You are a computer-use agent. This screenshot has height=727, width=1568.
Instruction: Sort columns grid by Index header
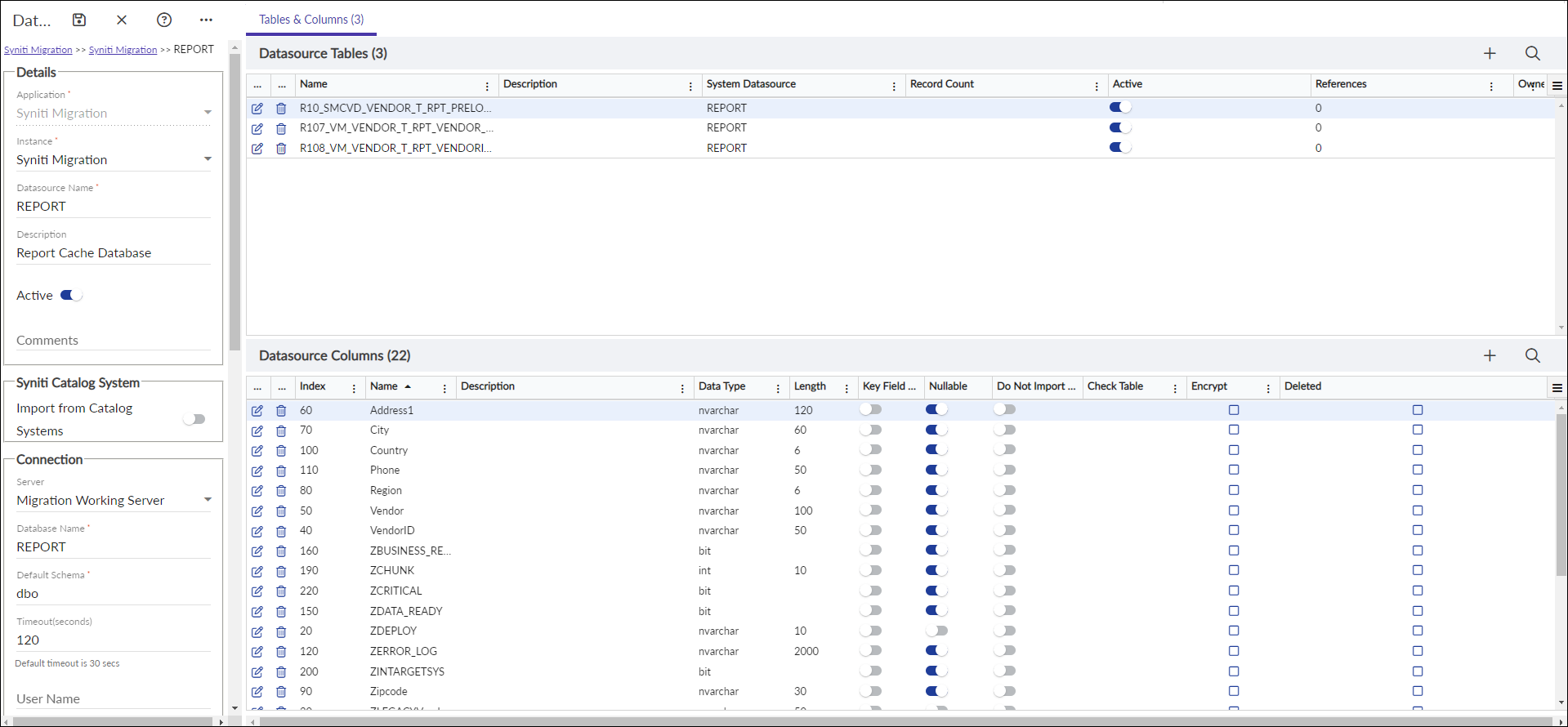point(312,386)
